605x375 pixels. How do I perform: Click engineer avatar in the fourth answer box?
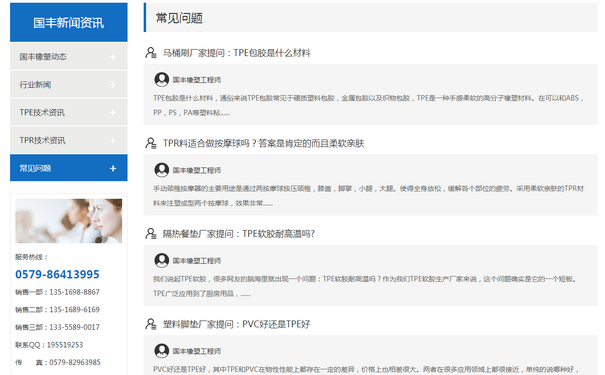[162, 351]
